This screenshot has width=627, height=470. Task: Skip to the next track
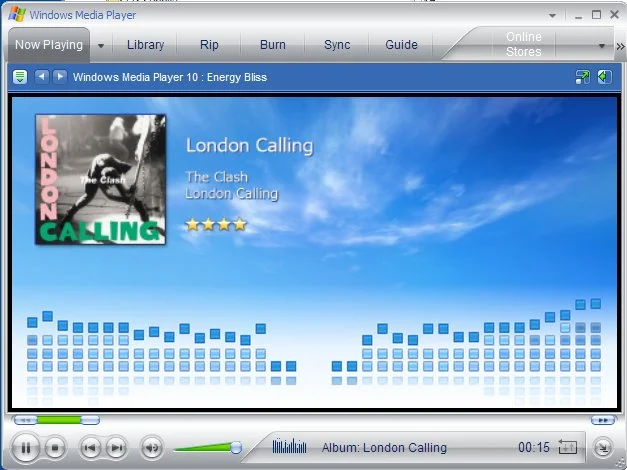click(116, 448)
